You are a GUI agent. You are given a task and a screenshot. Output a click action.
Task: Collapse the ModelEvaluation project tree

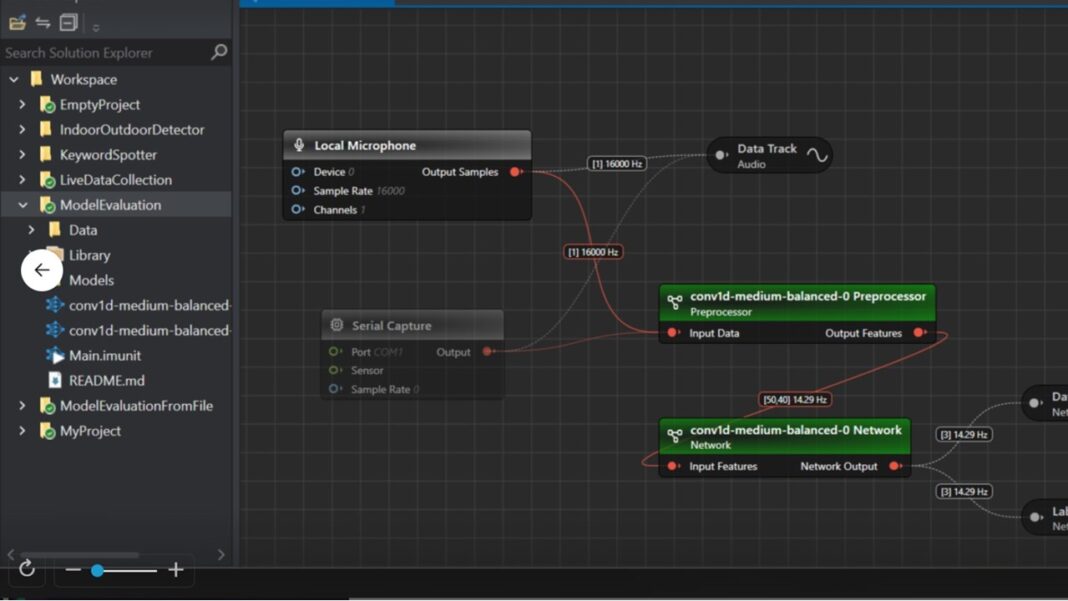coord(23,205)
